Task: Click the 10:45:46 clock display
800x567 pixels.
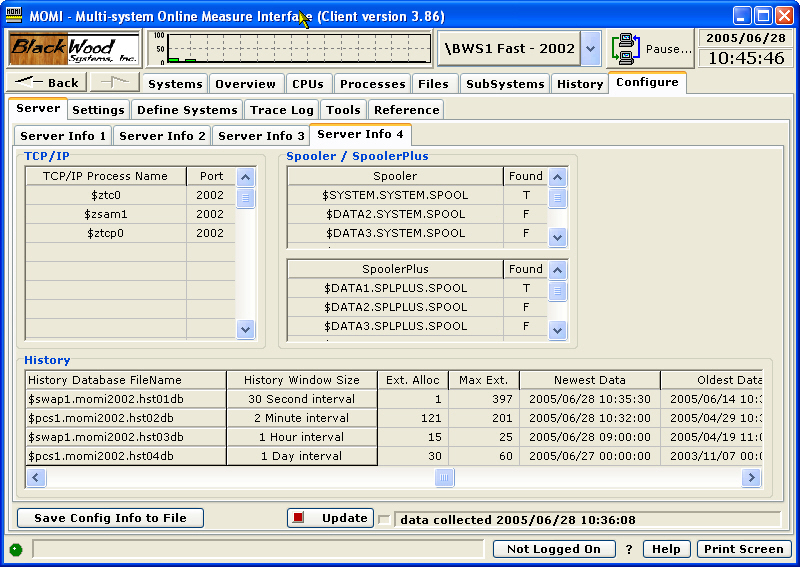Action: point(746,58)
